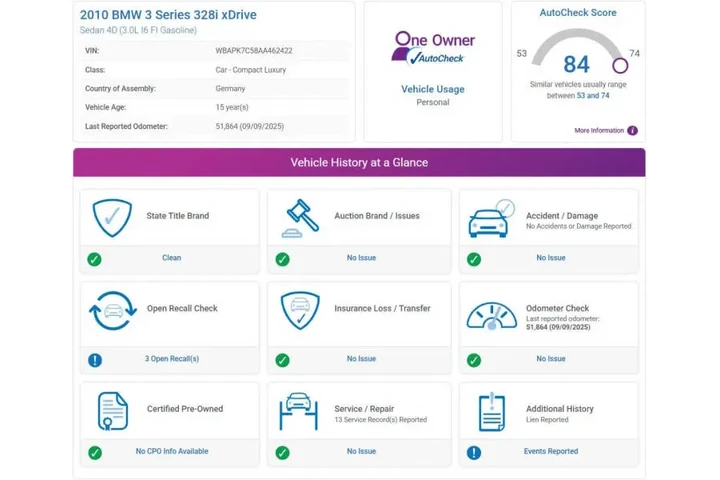Click the Open Recall Check arrows icon
The width and height of the screenshot is (720, 480).
click(112, 311)
